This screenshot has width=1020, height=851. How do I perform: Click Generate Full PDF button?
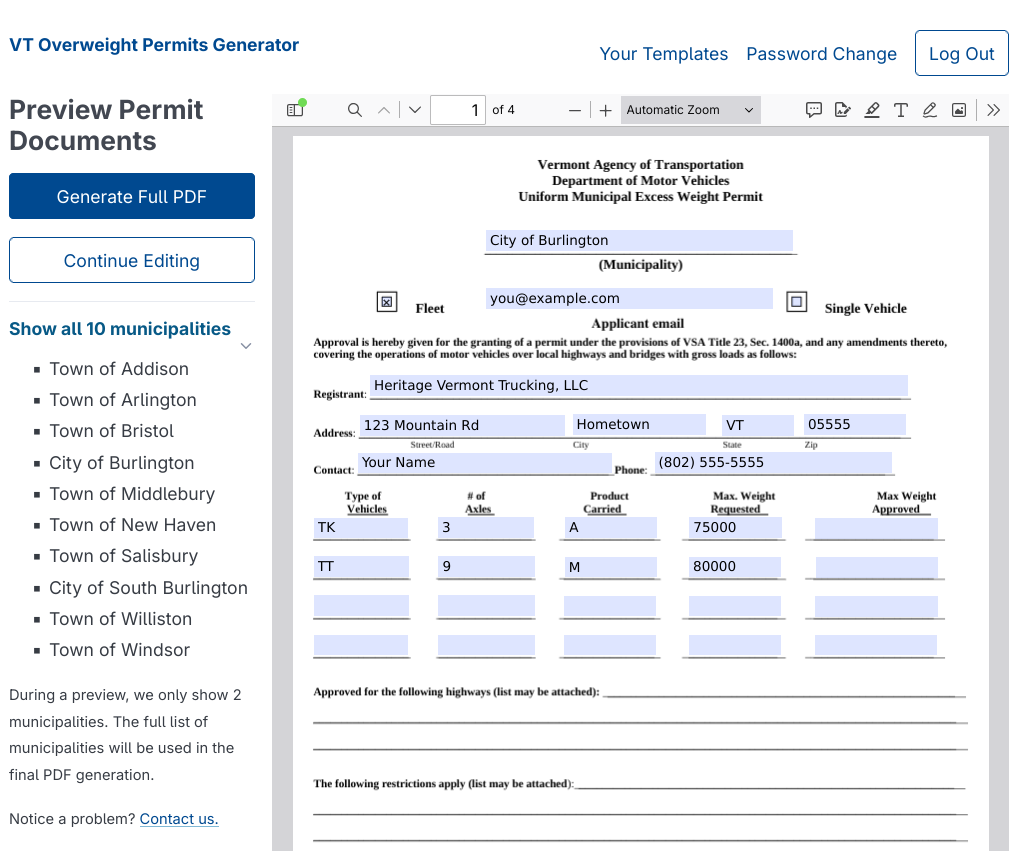point(132,196)
